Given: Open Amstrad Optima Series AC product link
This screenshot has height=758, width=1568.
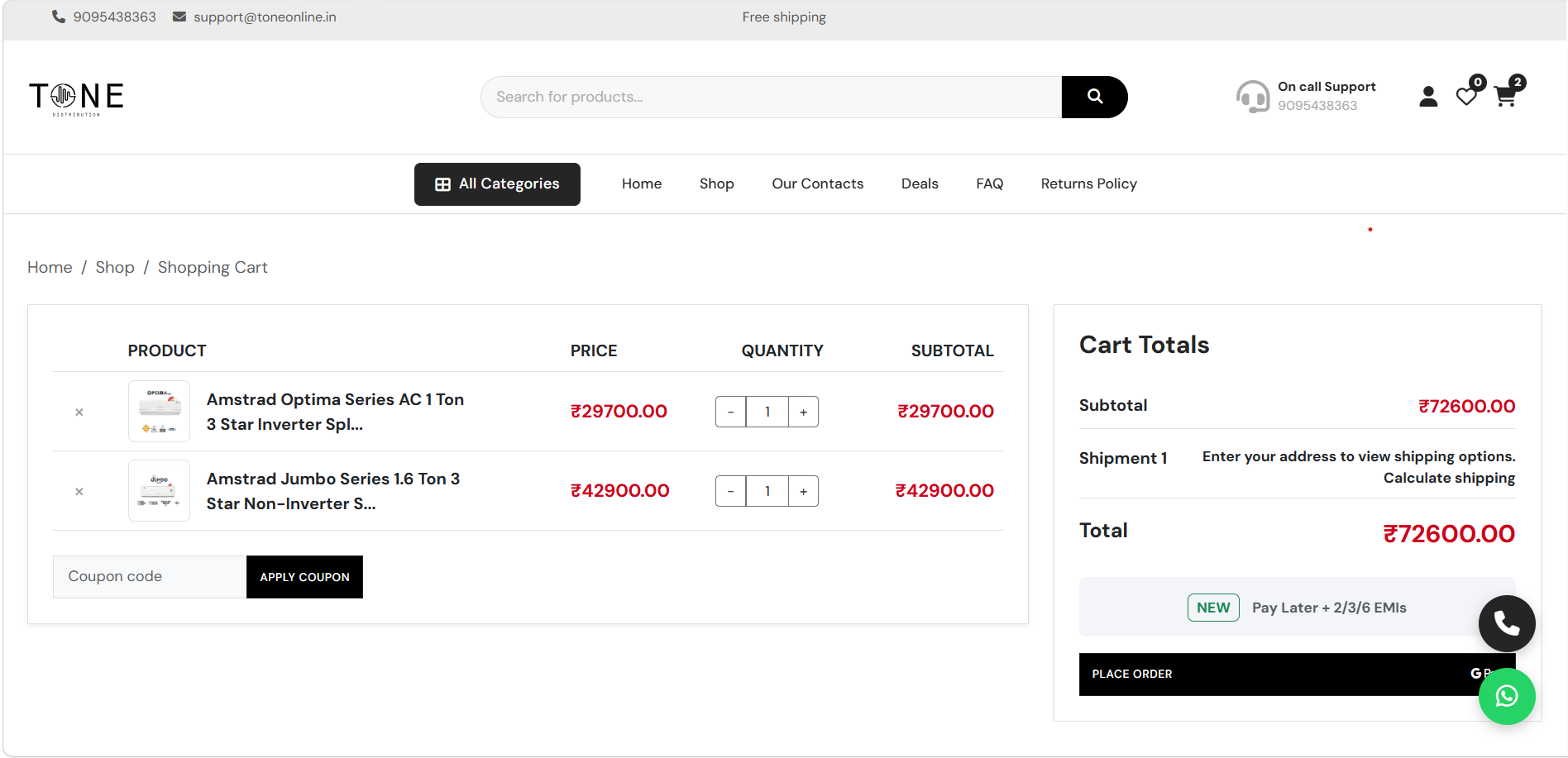Looking at the screenshot, I should pyautogui.click(x=335, y=412).
